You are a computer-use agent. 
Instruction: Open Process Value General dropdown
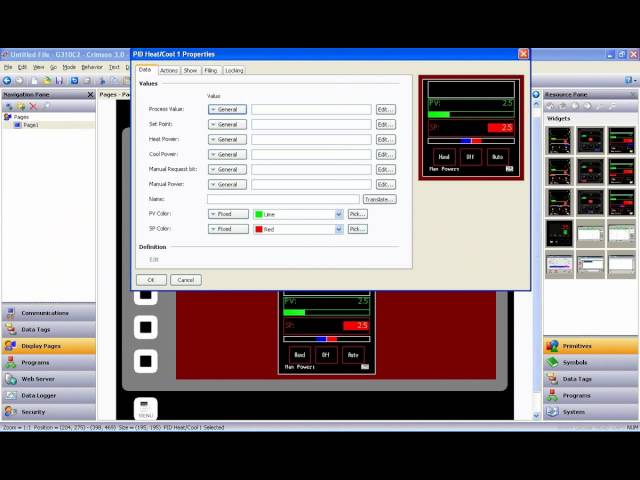click(x=227, y=109)
